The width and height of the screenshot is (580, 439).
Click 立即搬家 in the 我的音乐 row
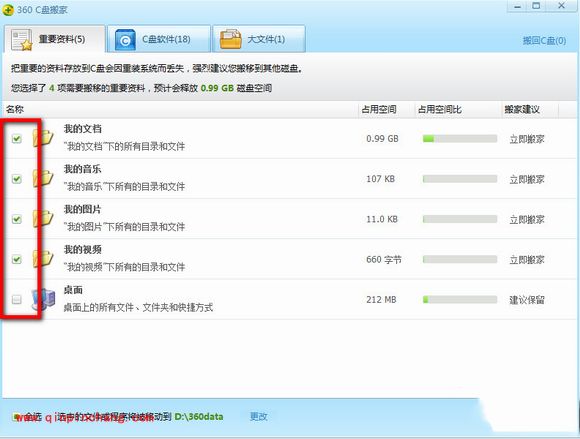point(527,179)
